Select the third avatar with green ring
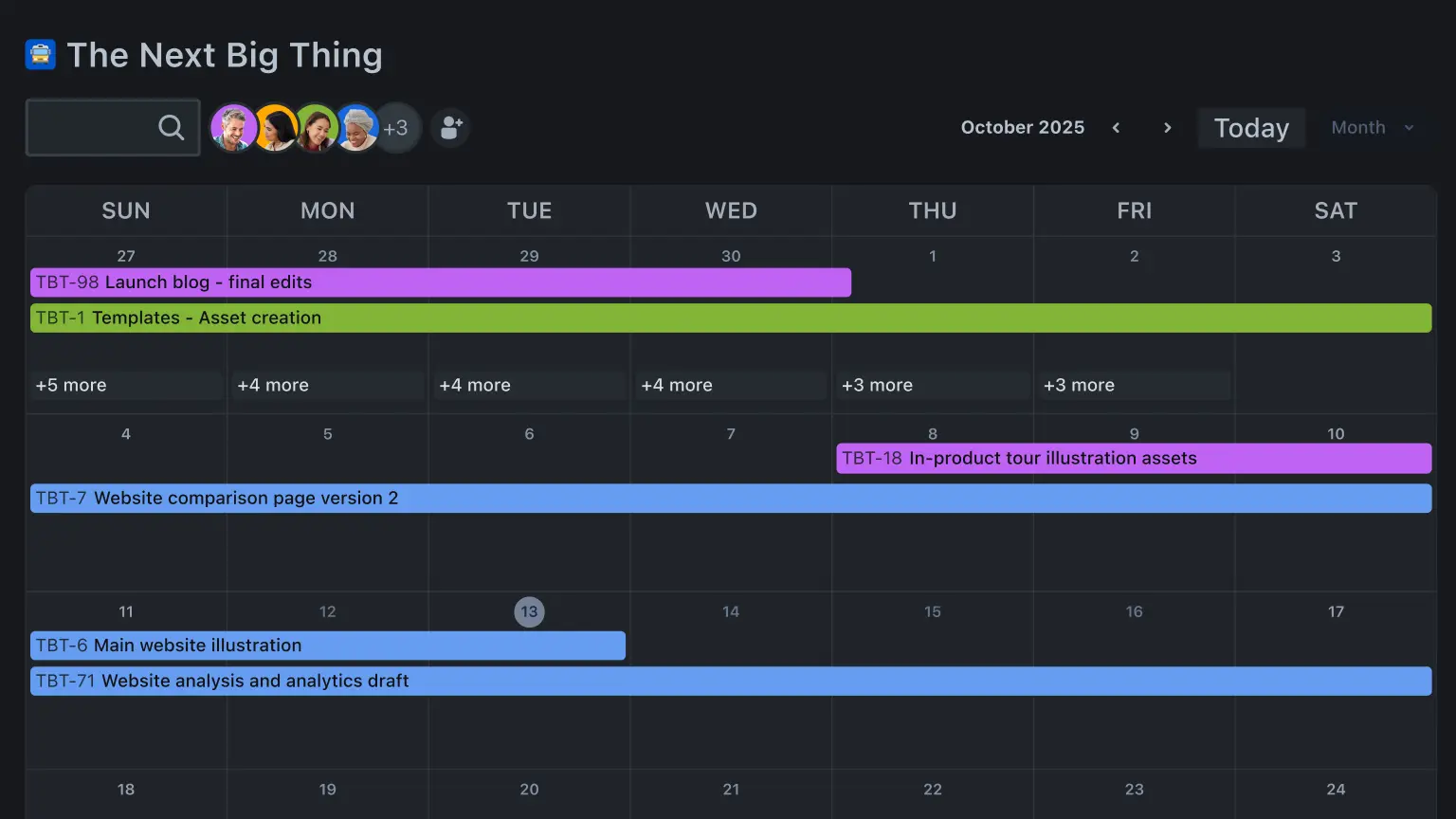This screenshot has height=819, width=1456. 317,127
